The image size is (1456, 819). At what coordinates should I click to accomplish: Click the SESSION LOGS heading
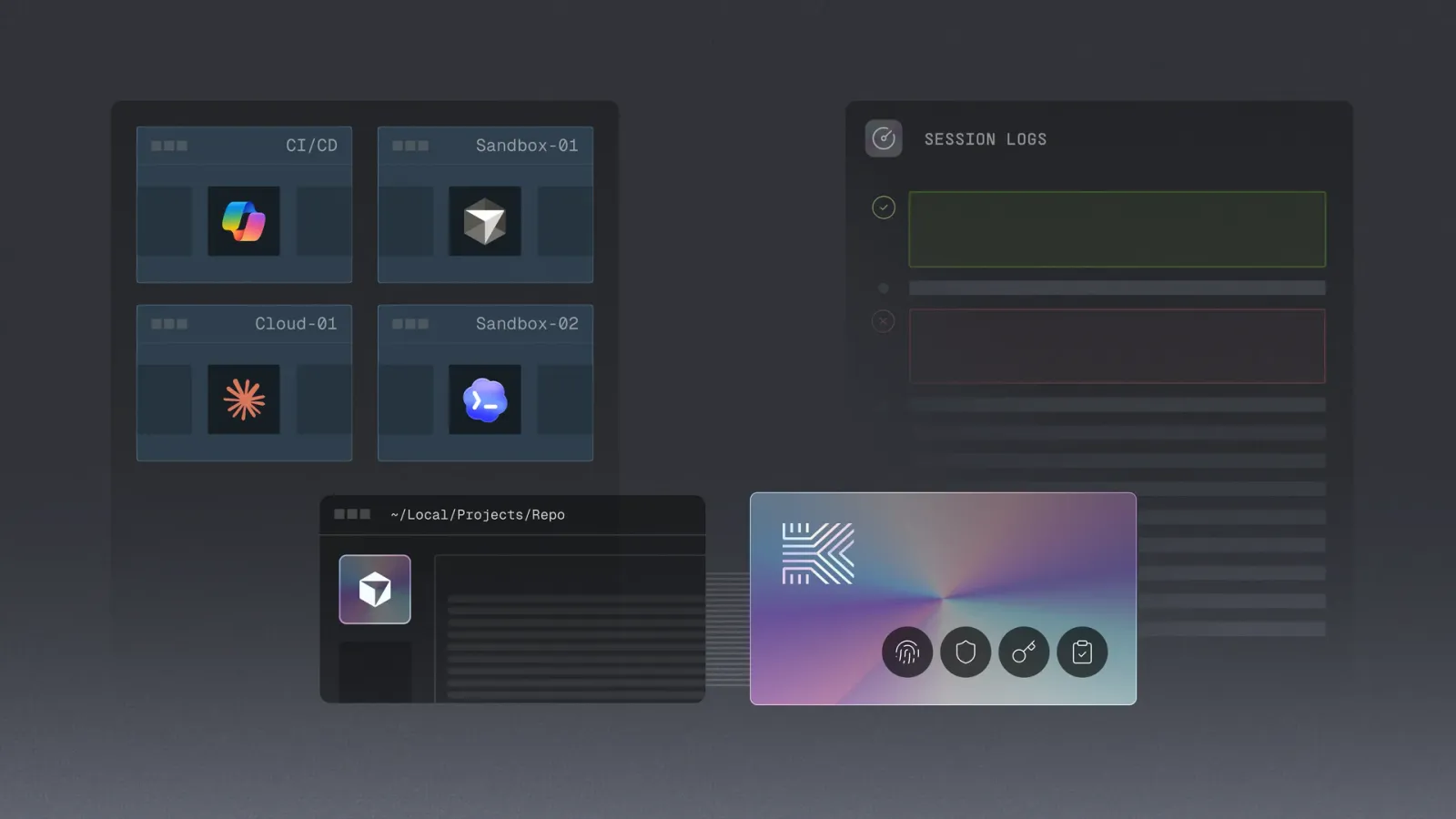point(986,139)
